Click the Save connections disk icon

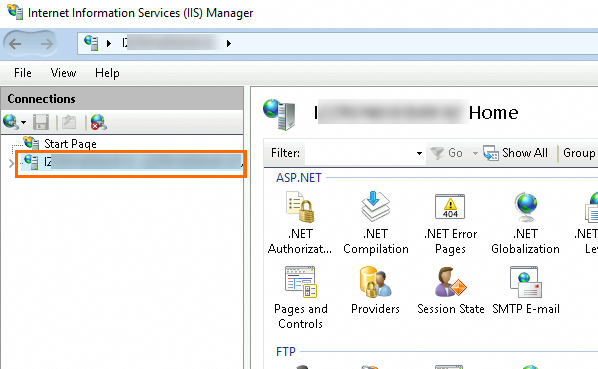coord(41,122)
